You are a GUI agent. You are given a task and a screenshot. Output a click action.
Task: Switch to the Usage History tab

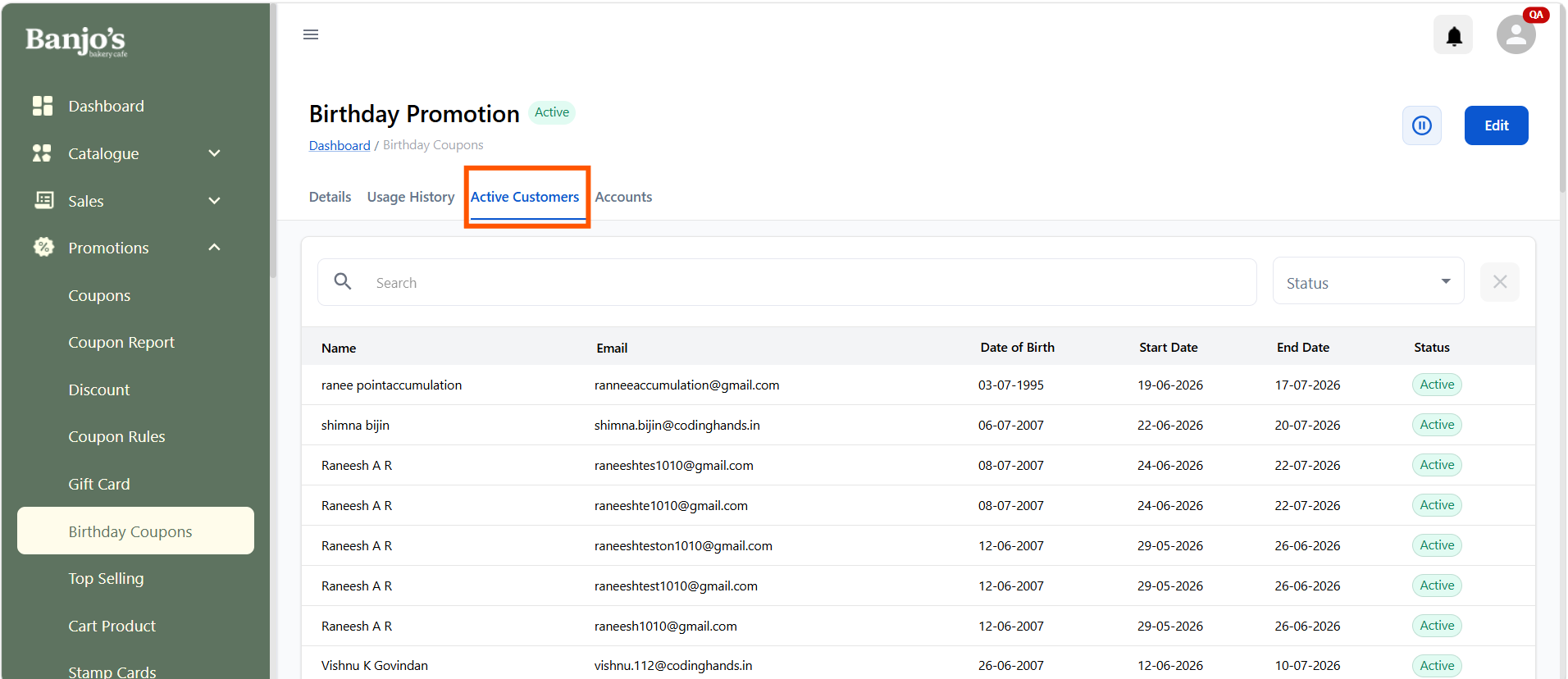click(411, 197)
